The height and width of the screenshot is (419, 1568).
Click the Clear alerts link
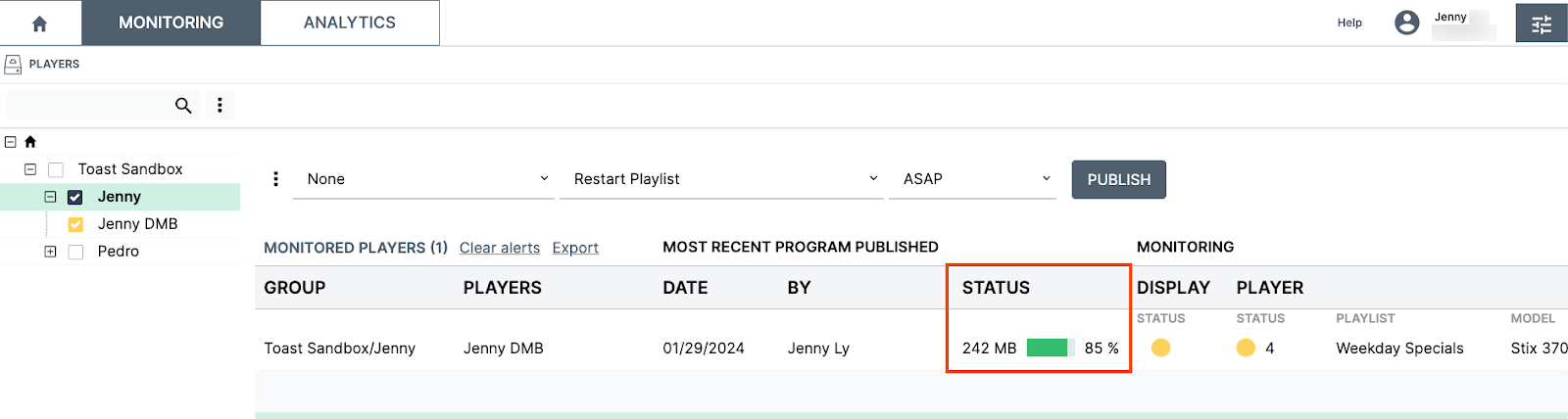[x=500, y=248]
